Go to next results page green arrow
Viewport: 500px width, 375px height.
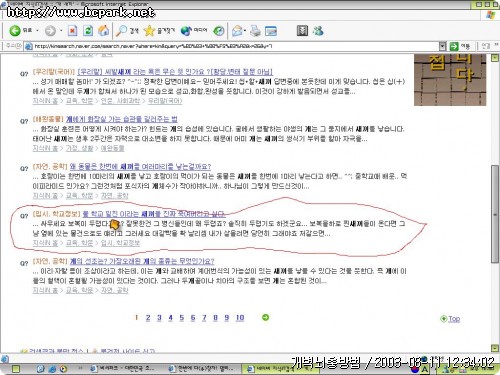point(265,317)
